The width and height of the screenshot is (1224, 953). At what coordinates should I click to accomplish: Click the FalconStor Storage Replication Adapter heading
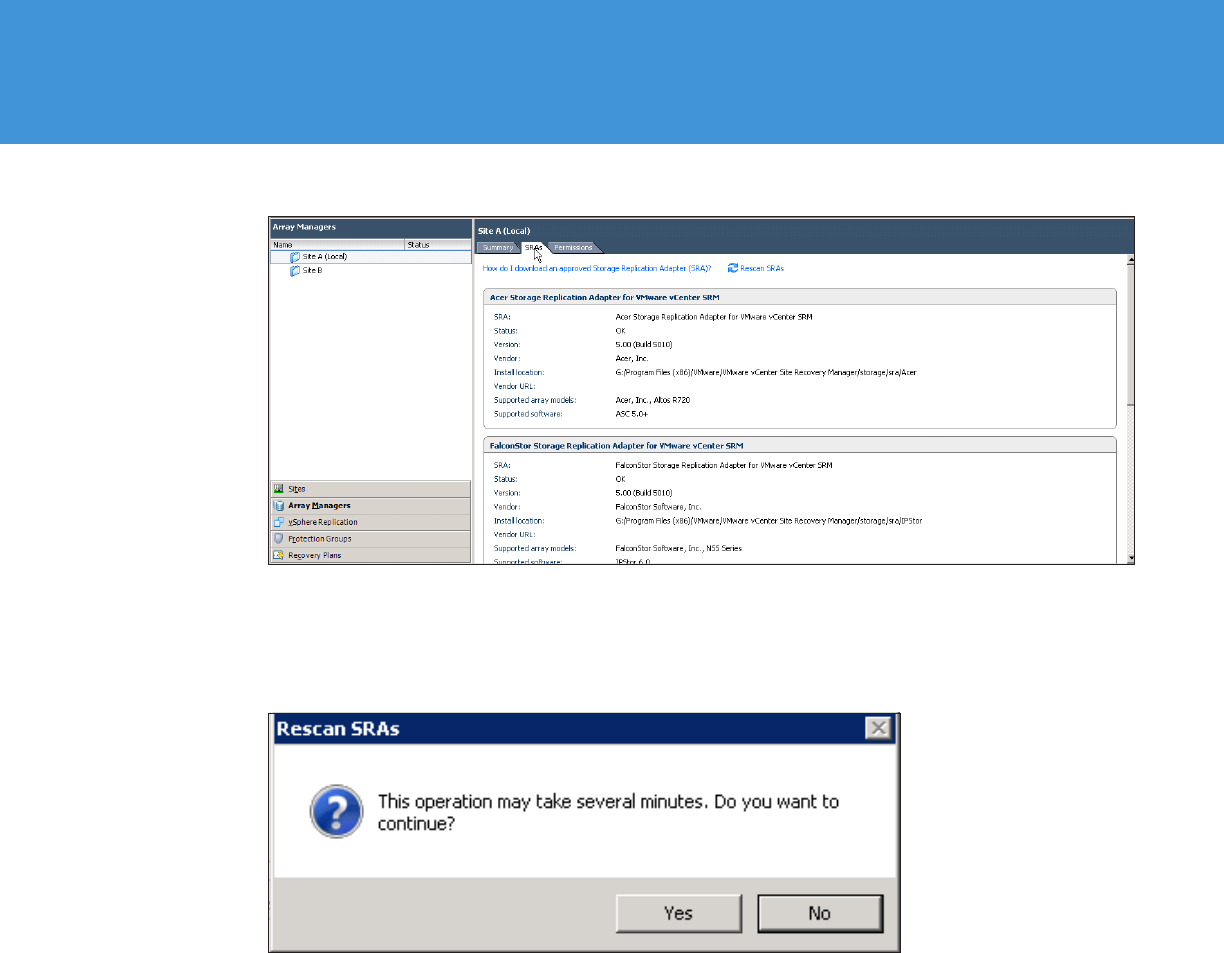click(x=615, y=445)
